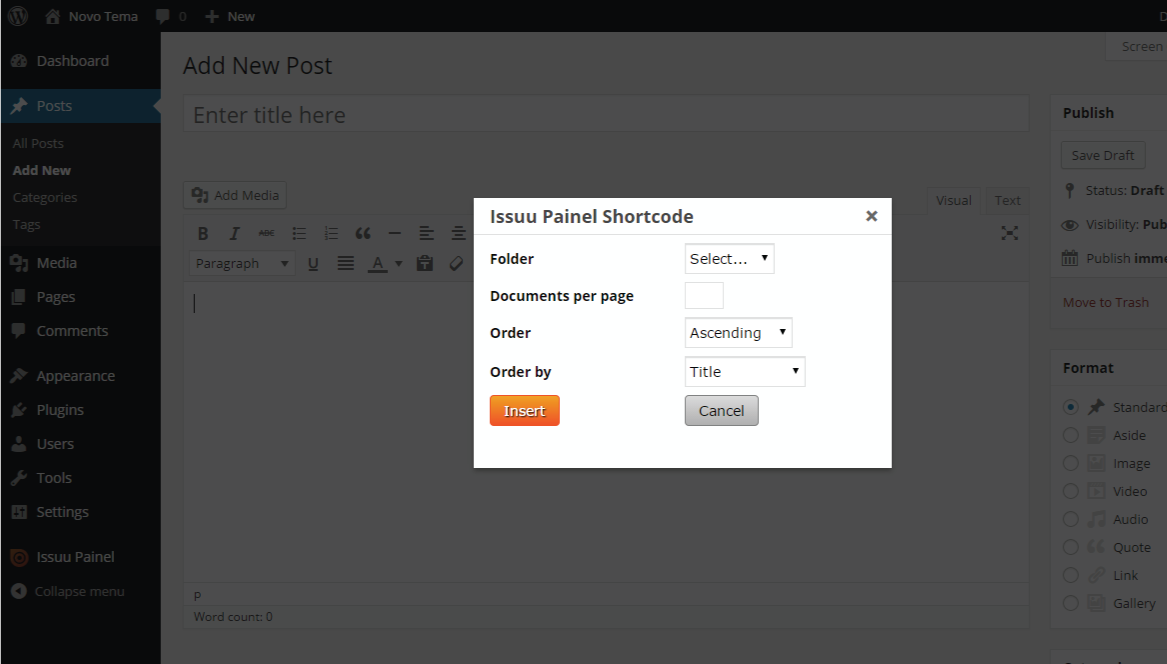The width and height of the screenshot is (1167, 664).
Task: Insert a bulleted list
Action: pyautogui.click(x=299, y=234)
